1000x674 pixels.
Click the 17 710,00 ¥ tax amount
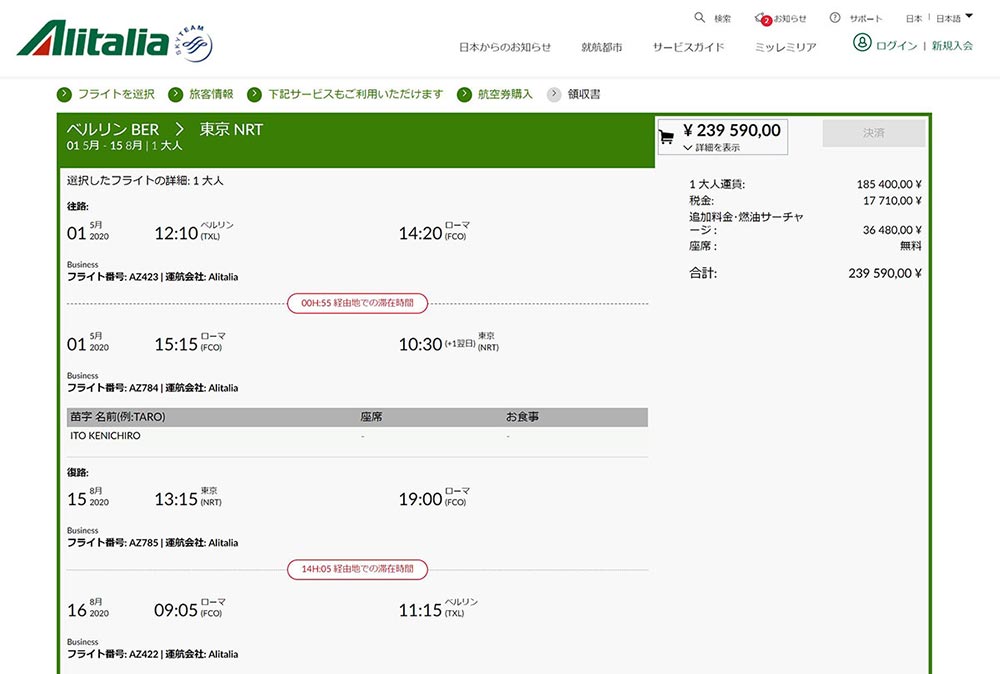click(x=892, y=201)
